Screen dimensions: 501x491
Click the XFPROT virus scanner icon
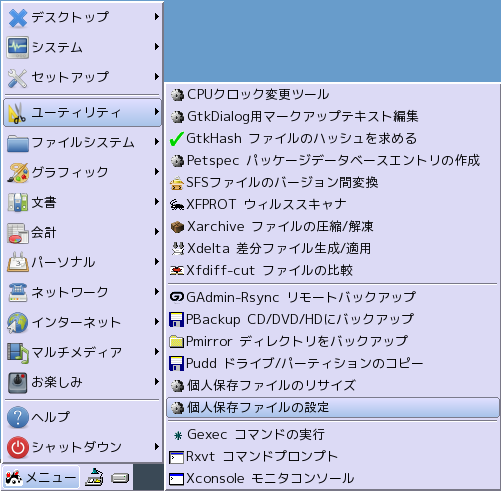tap(177, 205)
